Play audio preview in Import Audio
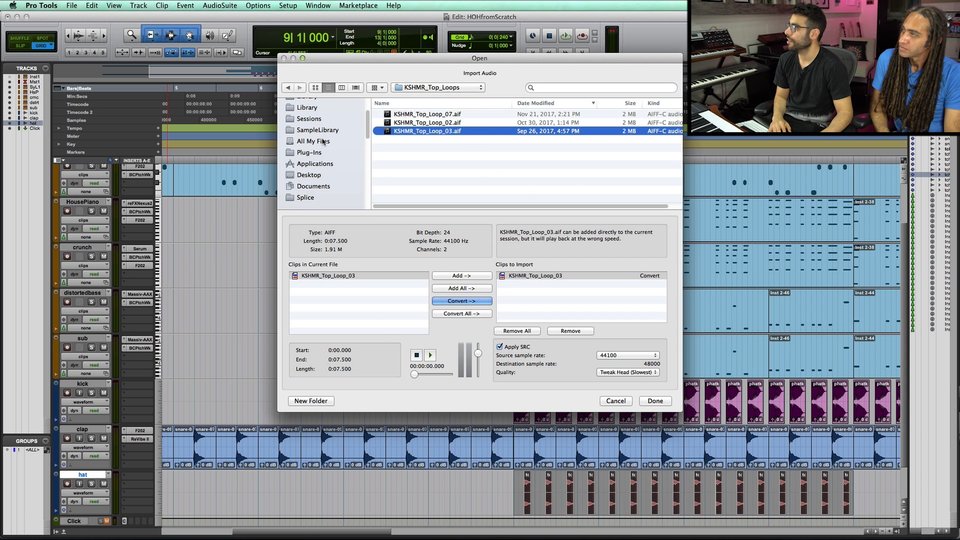The height and width of the screenshot is (540, 960). tap(430, 355)
